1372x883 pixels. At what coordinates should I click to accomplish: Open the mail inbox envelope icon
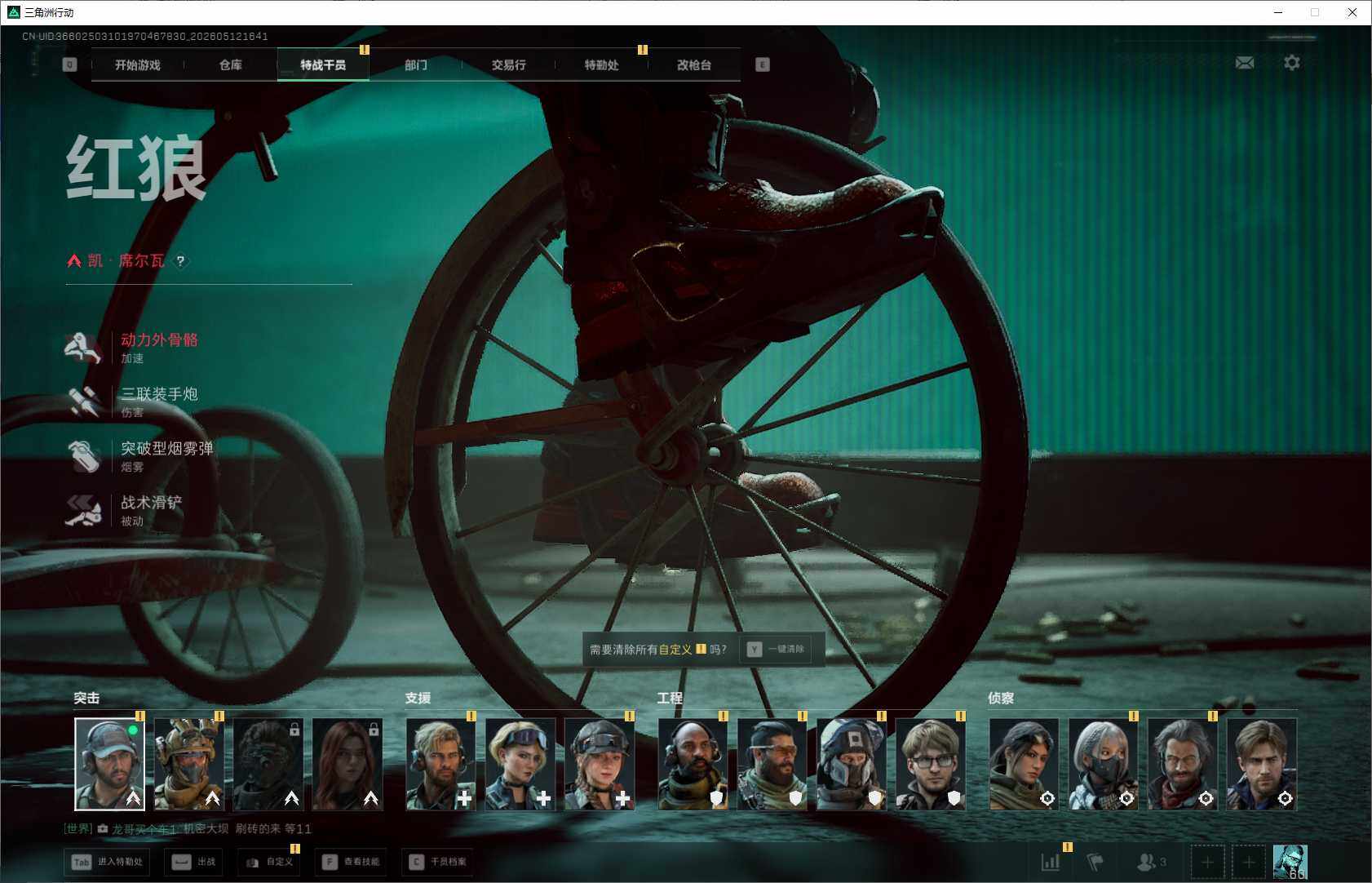[1245, 63]
